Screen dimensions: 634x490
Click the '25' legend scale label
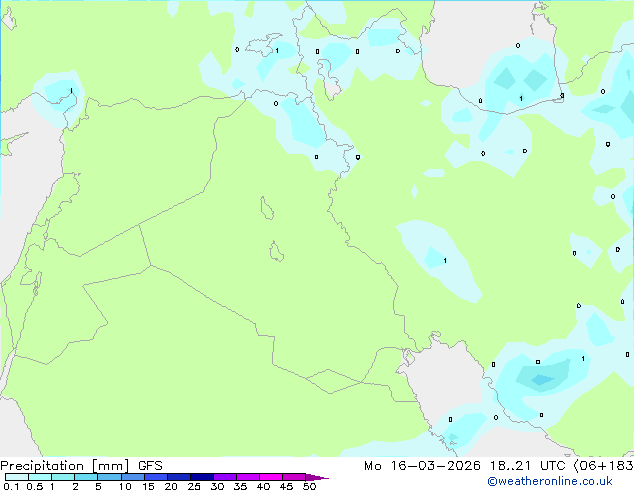194,486
